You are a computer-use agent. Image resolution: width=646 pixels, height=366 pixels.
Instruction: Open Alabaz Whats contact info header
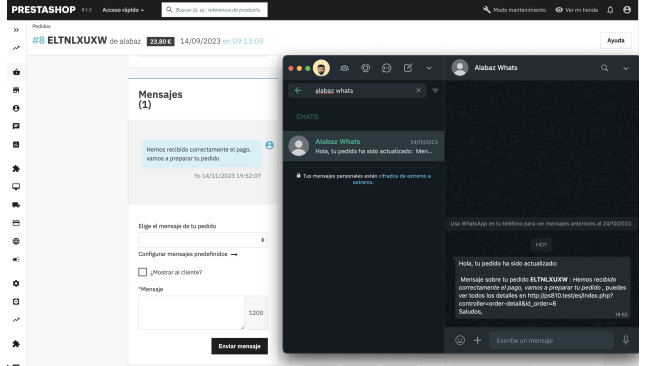point(496,68)
